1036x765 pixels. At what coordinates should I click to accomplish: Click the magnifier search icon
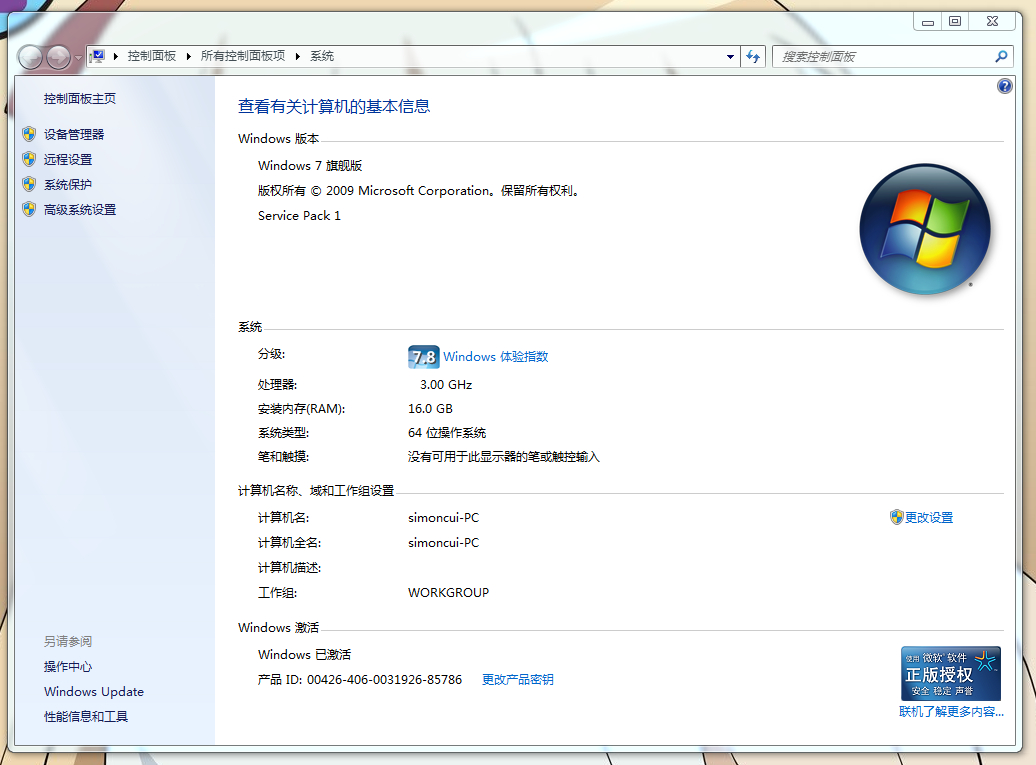pos(1001,57)
